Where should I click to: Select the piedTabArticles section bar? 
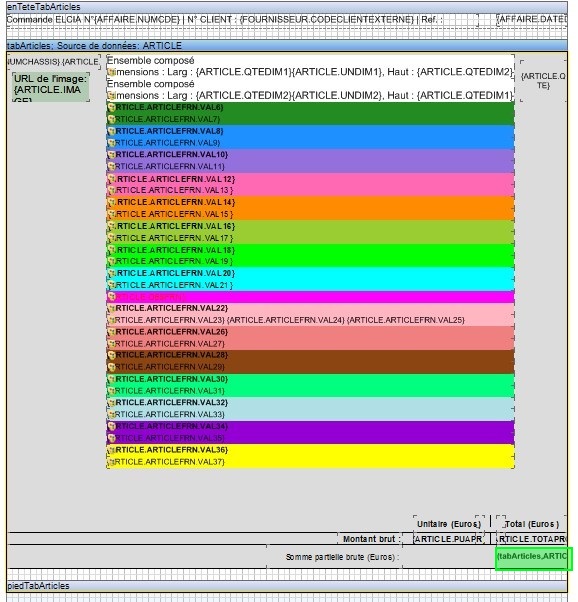pos(287,586)
